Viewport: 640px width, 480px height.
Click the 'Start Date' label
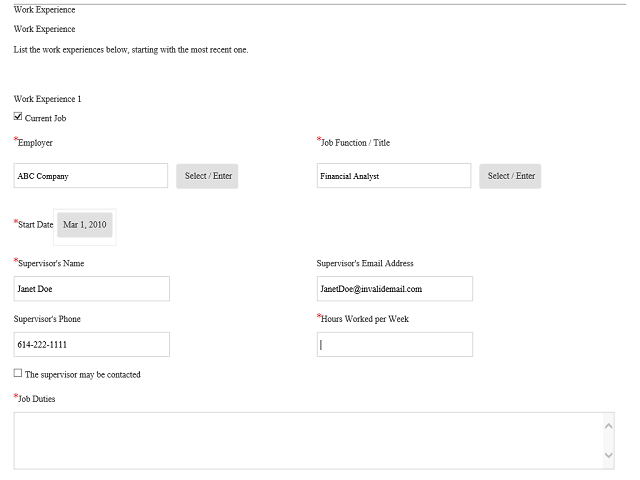[x=36, y=224]
